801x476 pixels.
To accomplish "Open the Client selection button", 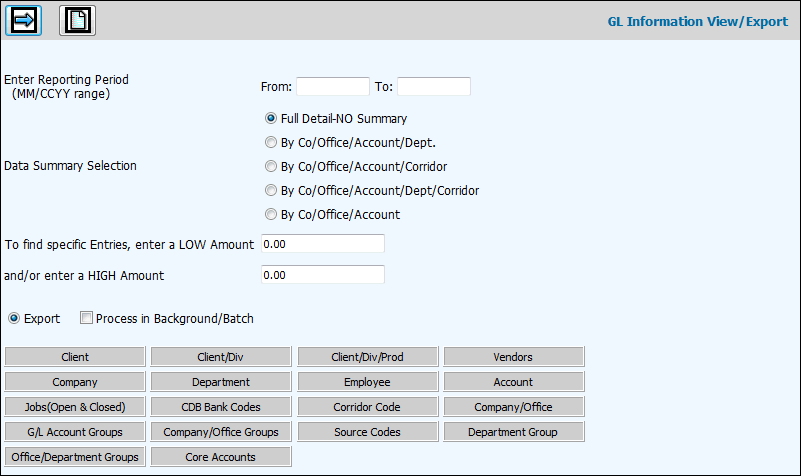I will click(x=75, y=357).
